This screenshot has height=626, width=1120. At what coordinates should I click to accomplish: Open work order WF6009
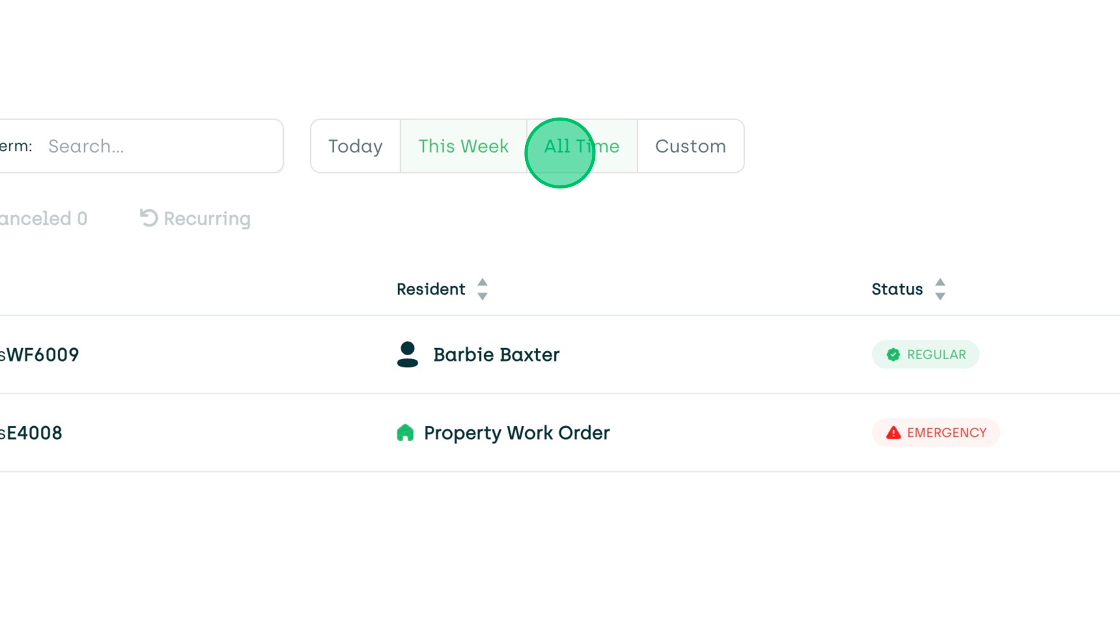click(40, 354)
